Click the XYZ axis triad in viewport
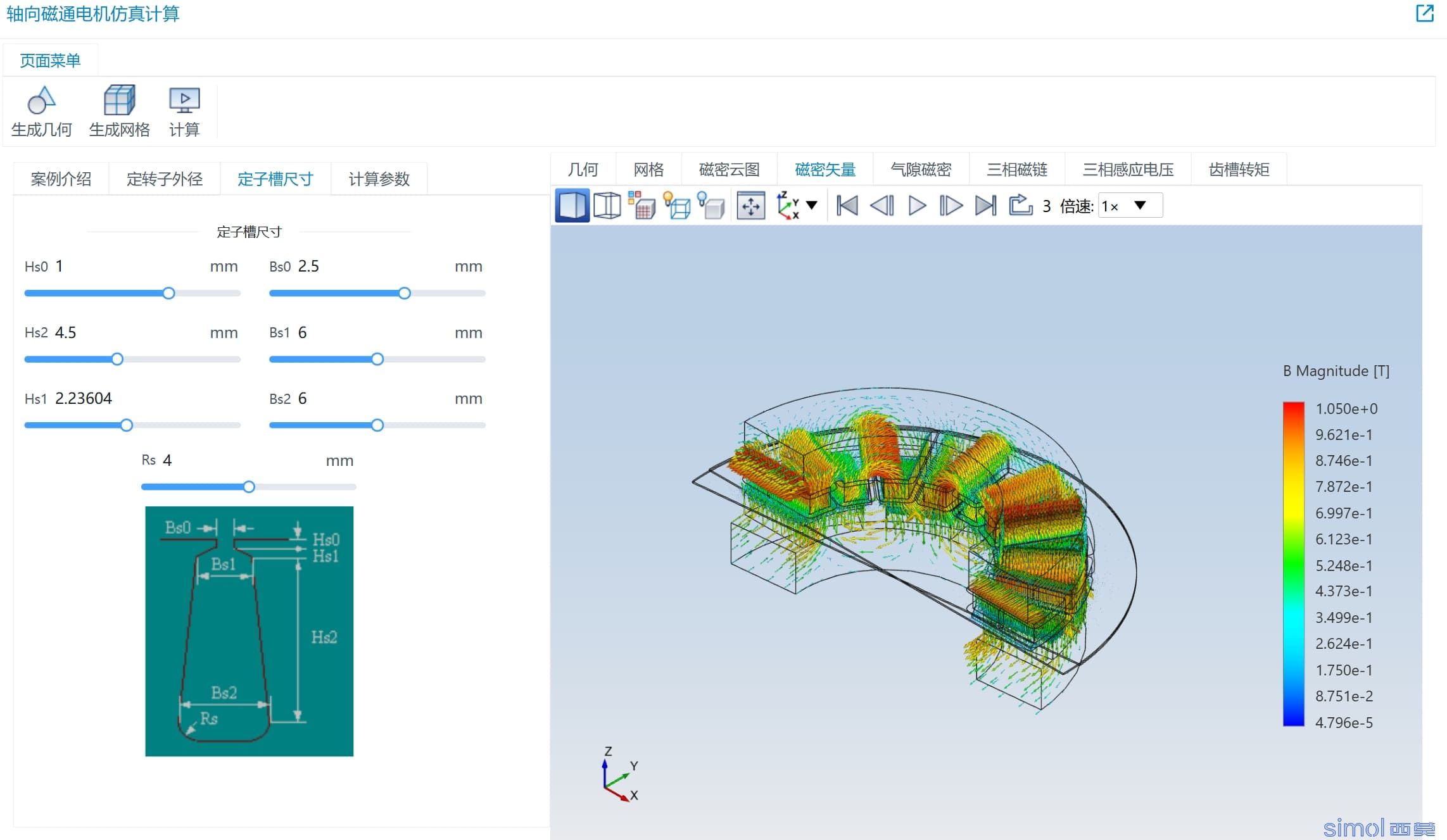 [x=619, y=774]
